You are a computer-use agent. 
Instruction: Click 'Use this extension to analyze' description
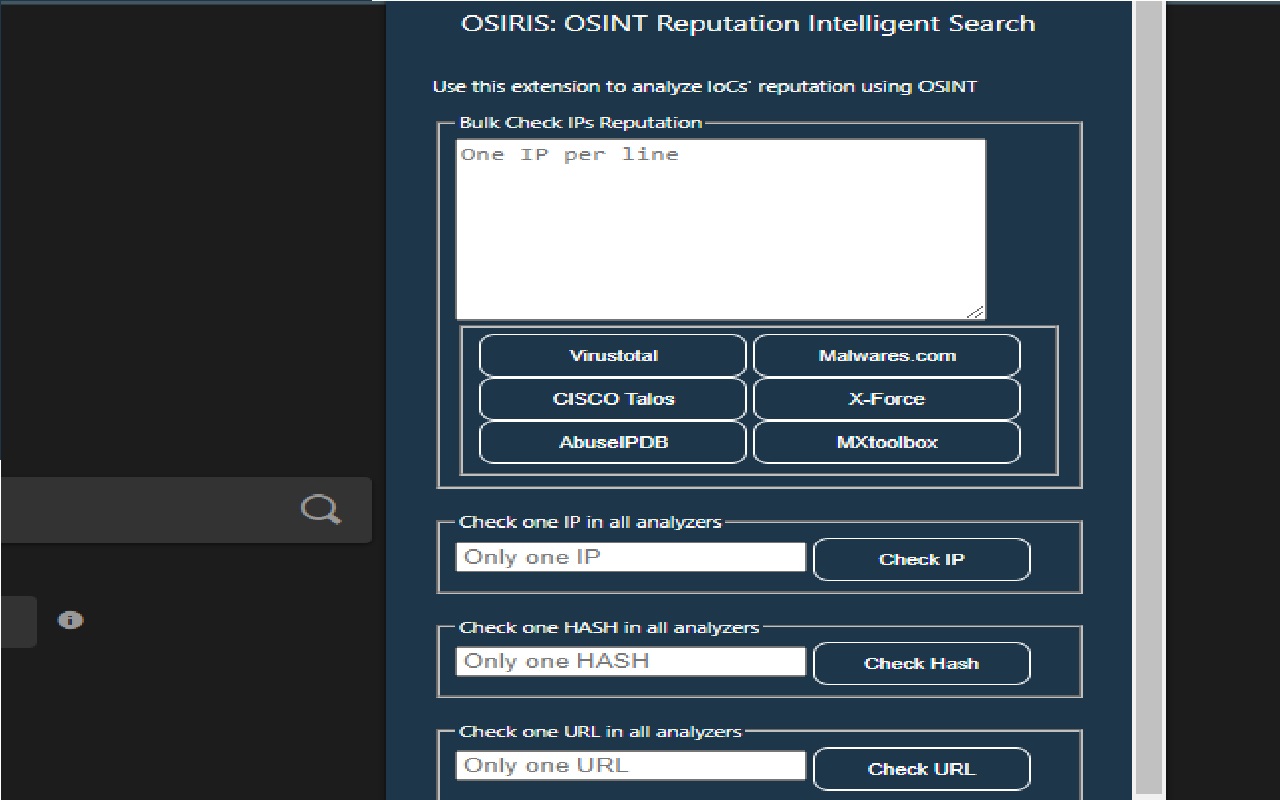[705, 87]
